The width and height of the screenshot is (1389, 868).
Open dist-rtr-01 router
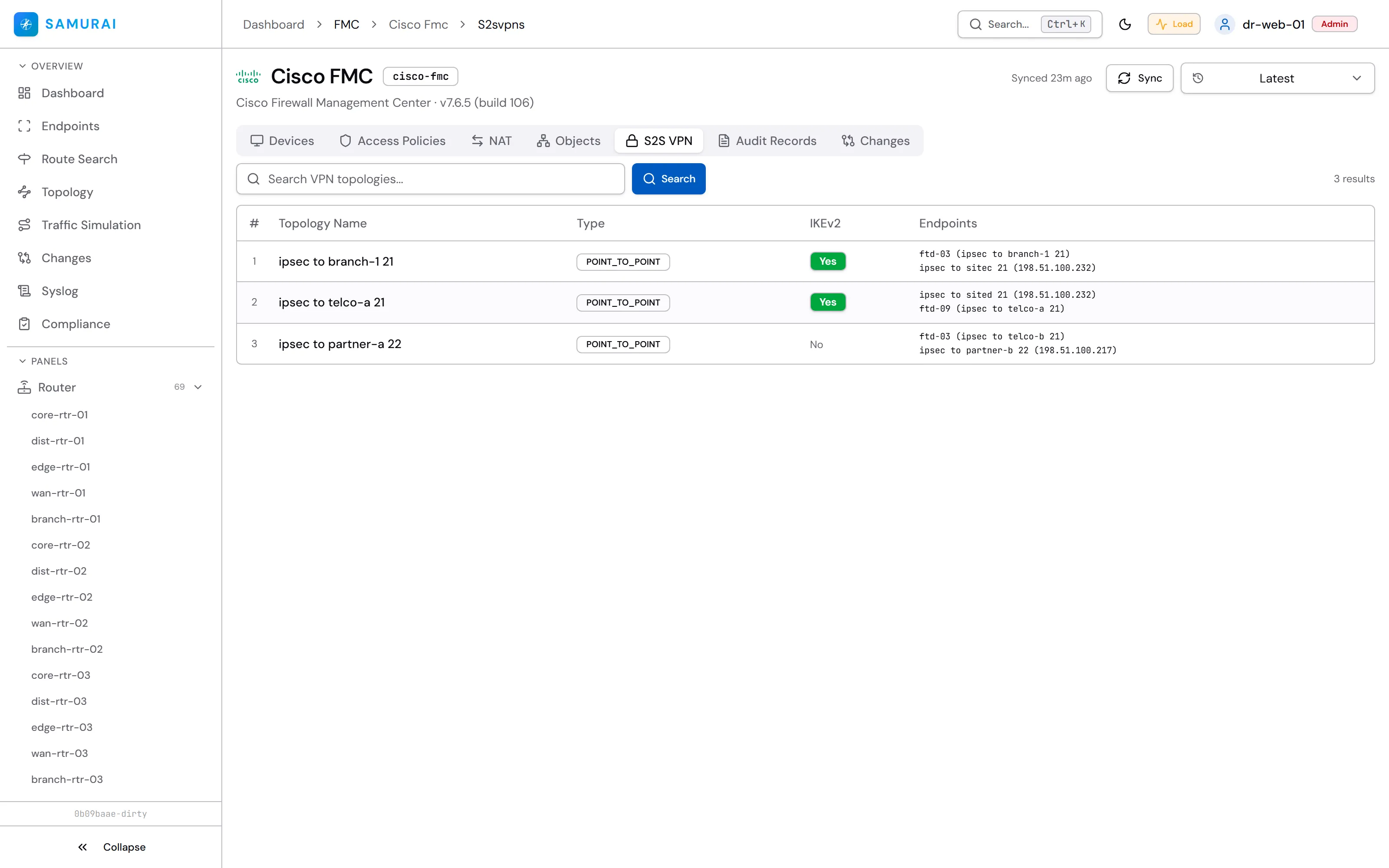click(x=58, y=441)
